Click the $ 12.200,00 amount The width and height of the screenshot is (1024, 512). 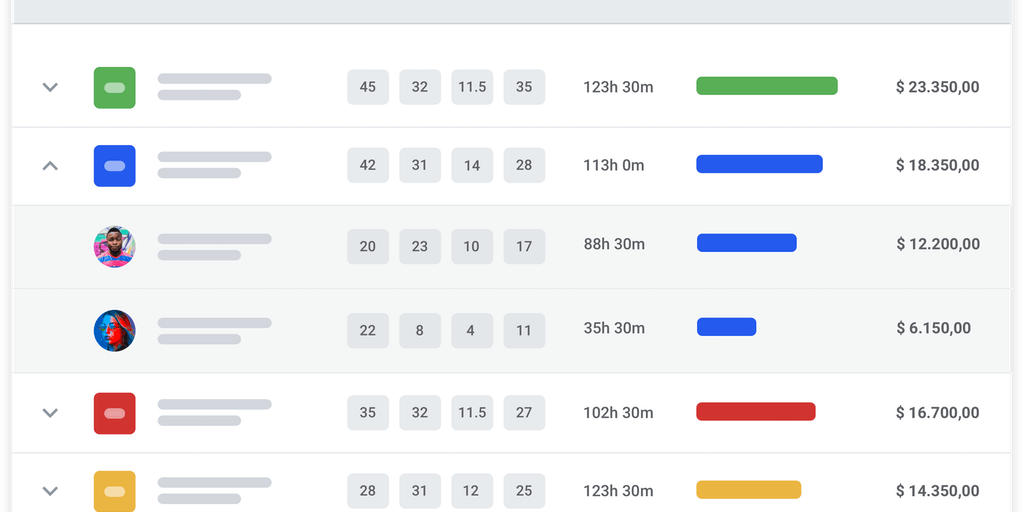tap(937, 244)
